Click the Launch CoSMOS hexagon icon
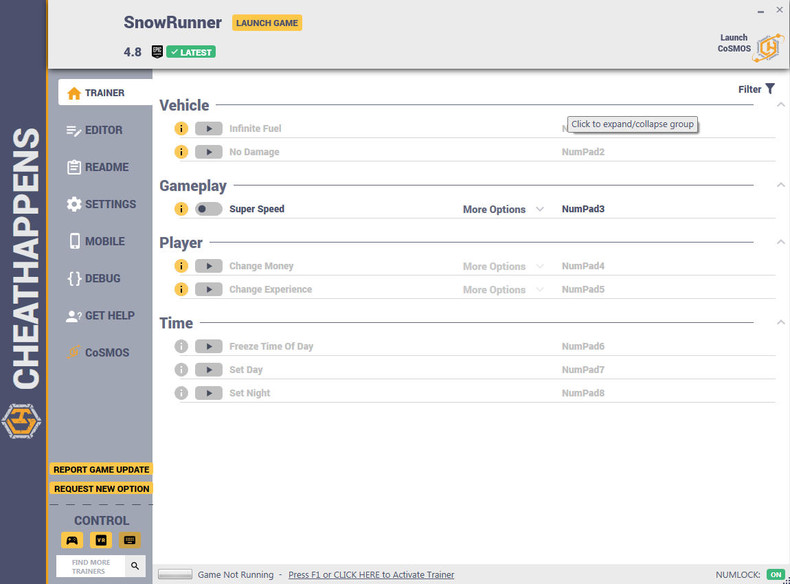The image size is (790, 584). [x=768, y=48]
